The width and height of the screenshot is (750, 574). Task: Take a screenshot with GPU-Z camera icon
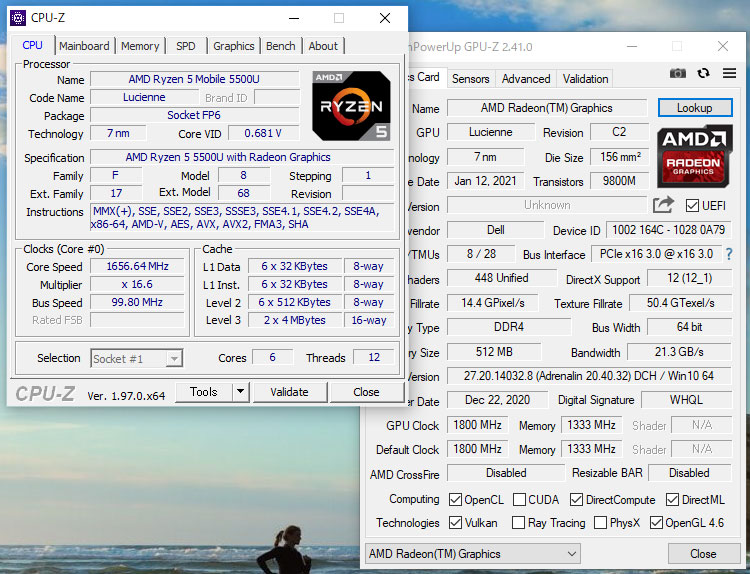click(677, 73)
